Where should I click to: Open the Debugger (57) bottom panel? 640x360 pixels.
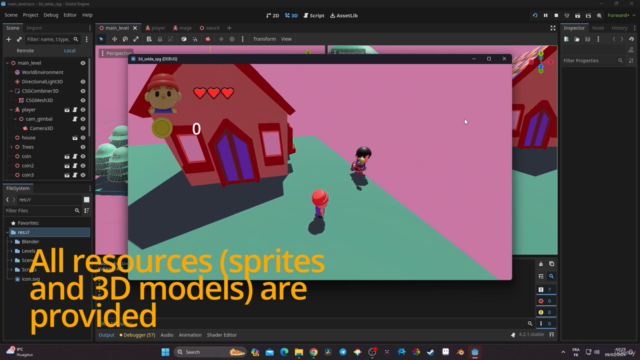[137, 335]
